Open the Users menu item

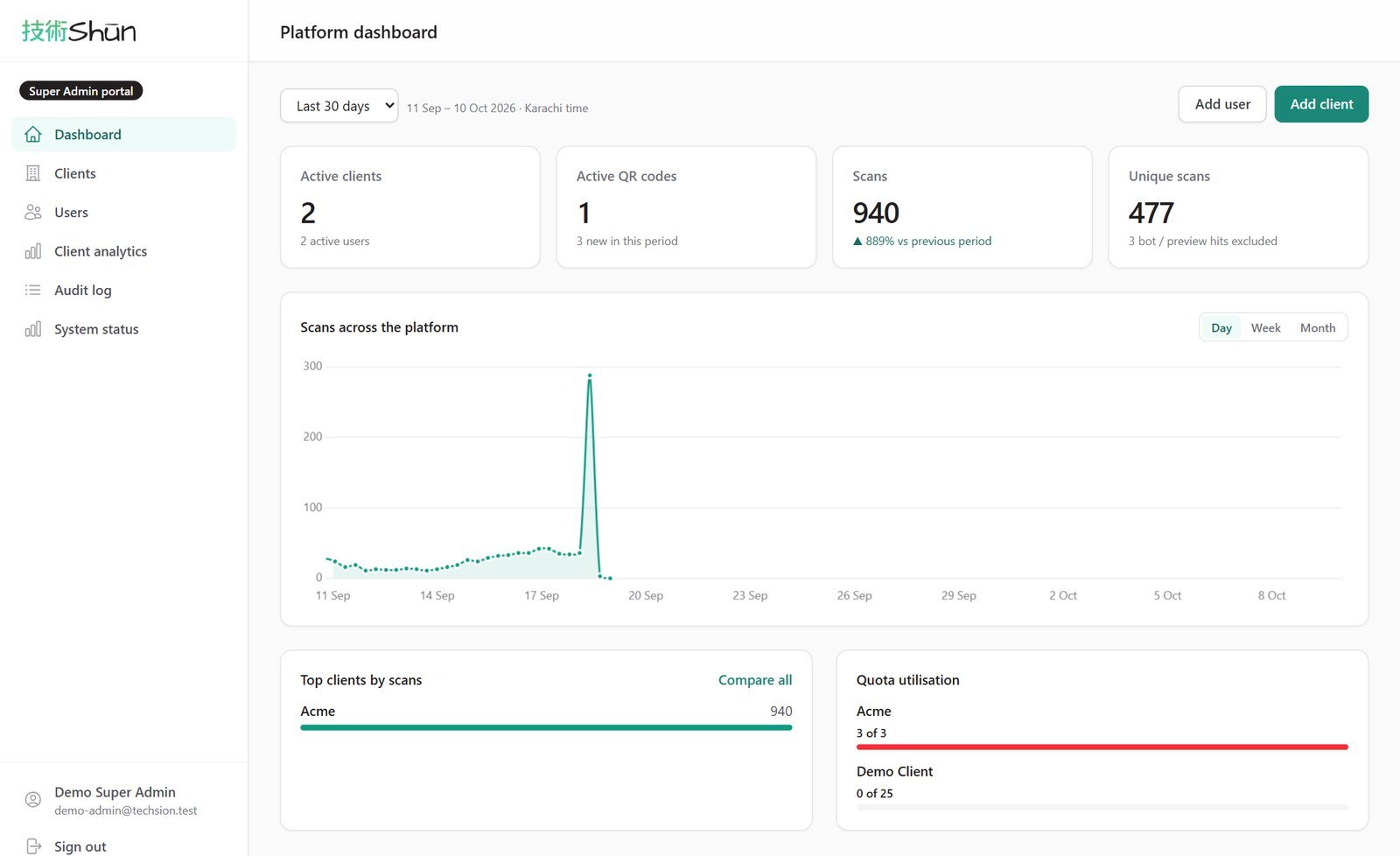[123, 212]
